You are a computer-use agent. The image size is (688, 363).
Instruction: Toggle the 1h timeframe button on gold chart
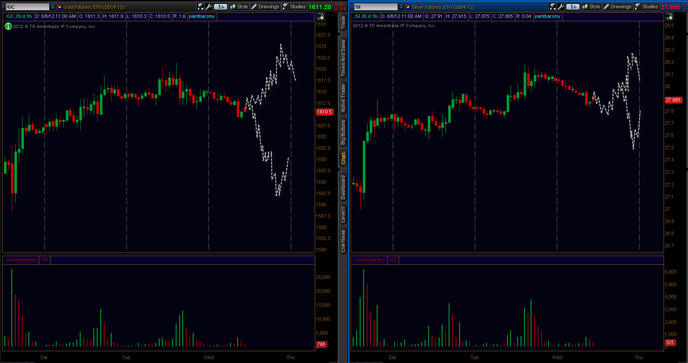[x=220, y=7]
